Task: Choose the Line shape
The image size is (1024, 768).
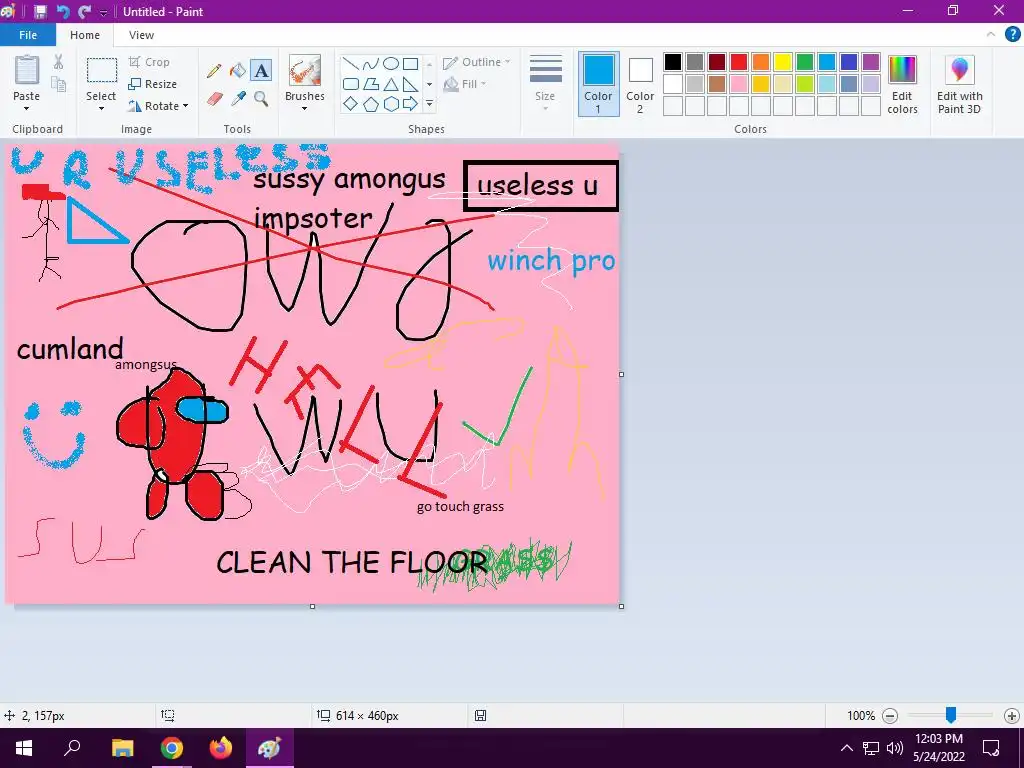Action: (x=351, y=63)
